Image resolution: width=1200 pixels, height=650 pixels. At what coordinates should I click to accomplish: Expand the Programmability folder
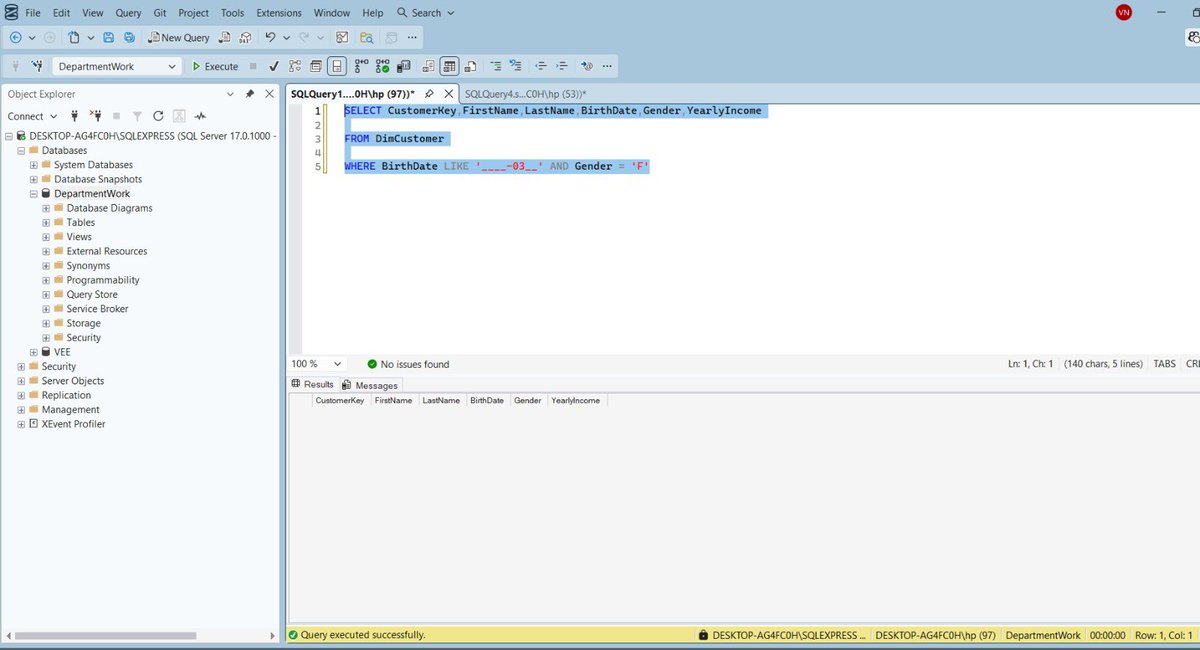[46, 280]
